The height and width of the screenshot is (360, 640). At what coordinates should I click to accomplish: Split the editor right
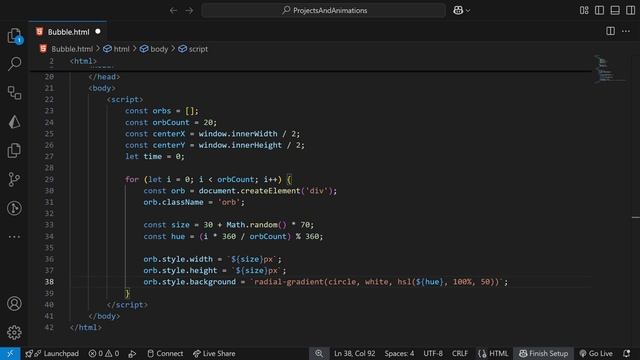pyautogui.click(x=610, y=31)
